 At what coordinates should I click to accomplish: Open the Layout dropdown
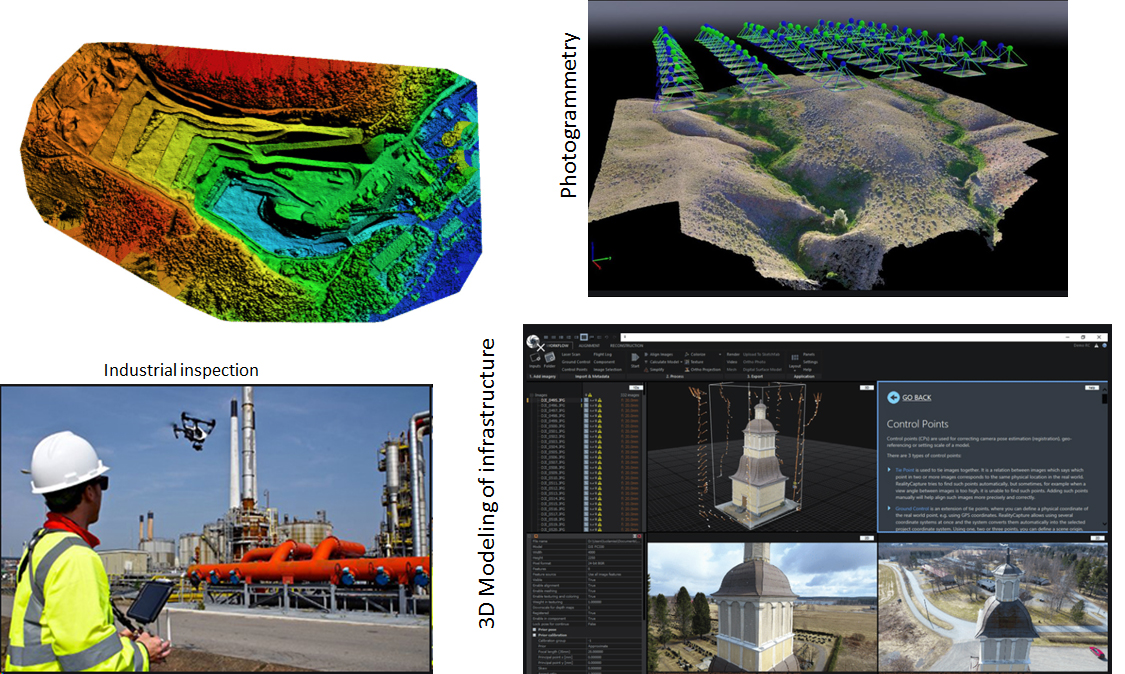793,362
